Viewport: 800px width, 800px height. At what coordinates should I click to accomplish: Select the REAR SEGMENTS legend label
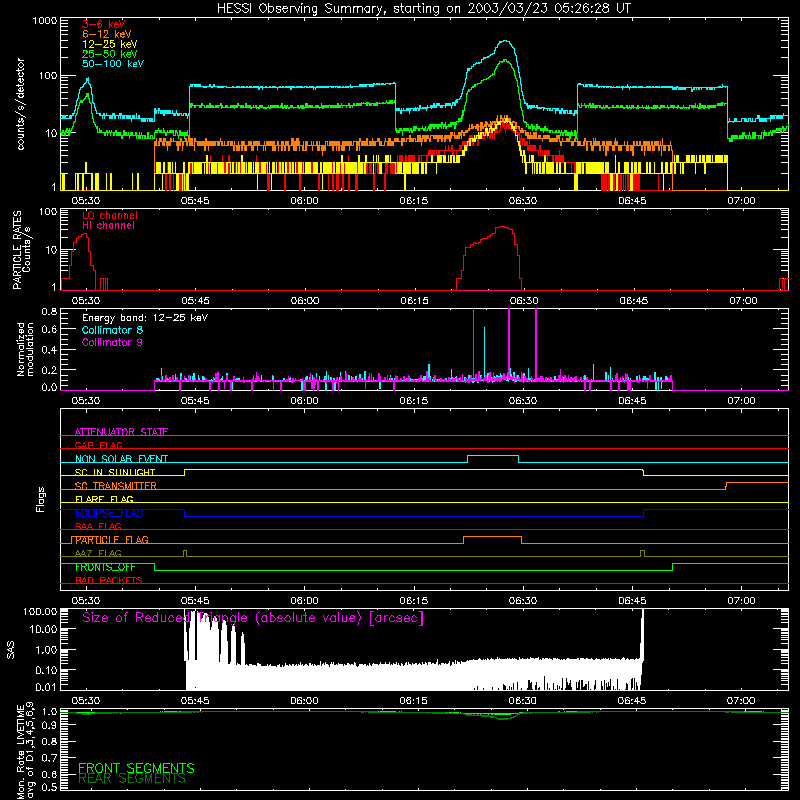tap(132, 779)
